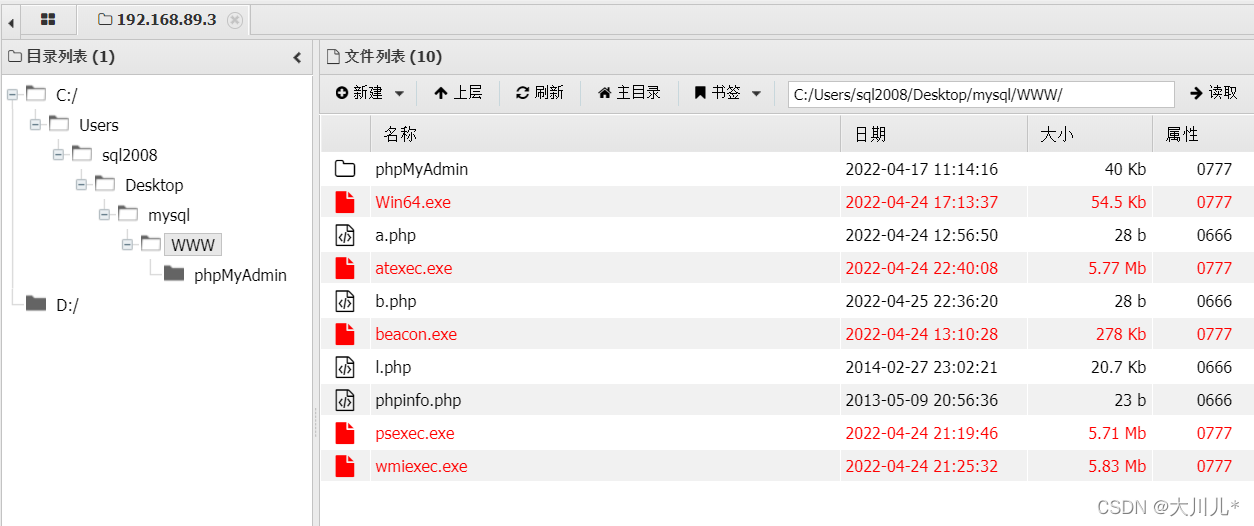Click the WWW folder icon in tree
The height and width of the screenshot is (526, 1254).
pos(150,244)
